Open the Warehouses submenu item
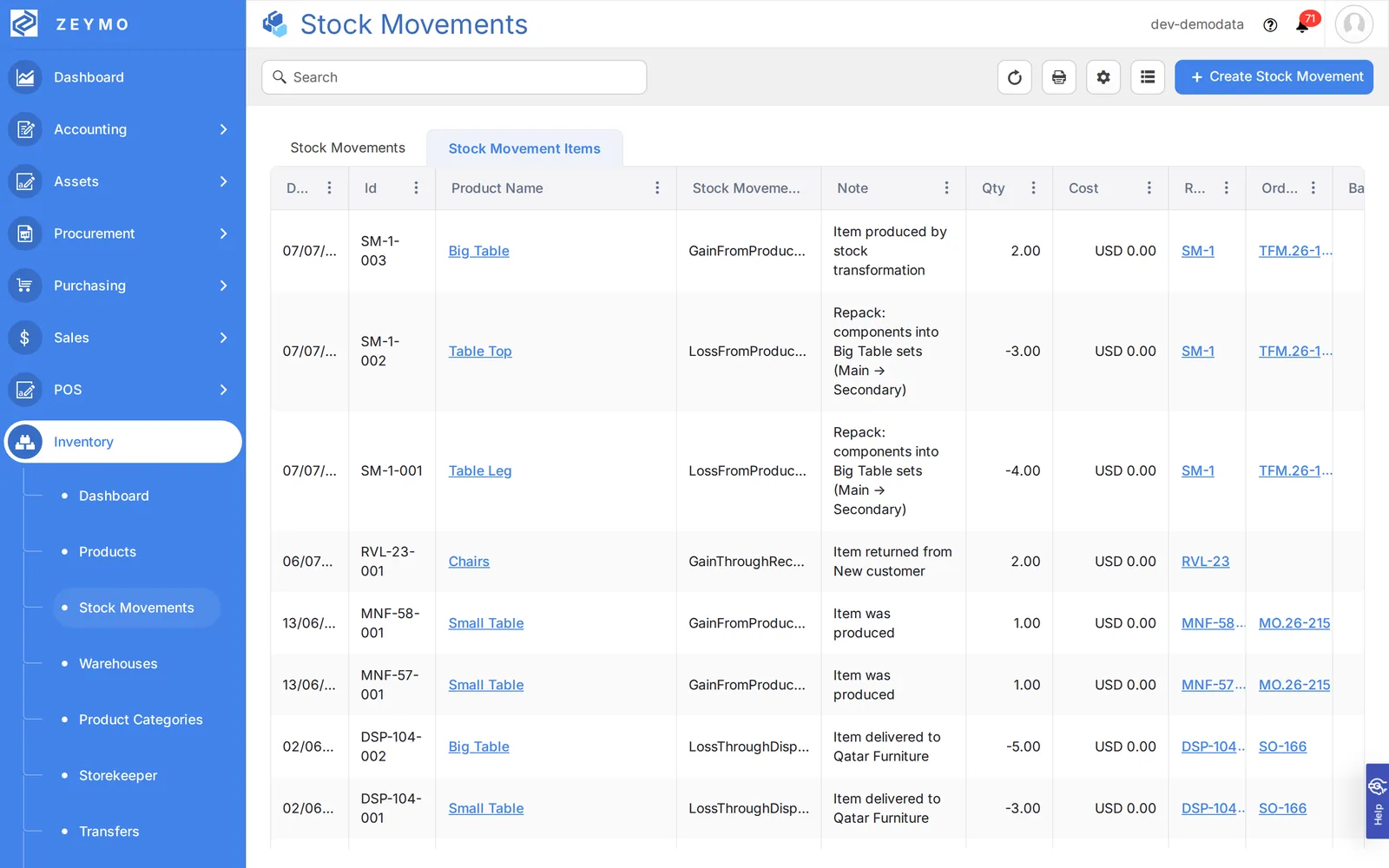Viewport: 1389px width, 868px height. click(x=118, y=664)
